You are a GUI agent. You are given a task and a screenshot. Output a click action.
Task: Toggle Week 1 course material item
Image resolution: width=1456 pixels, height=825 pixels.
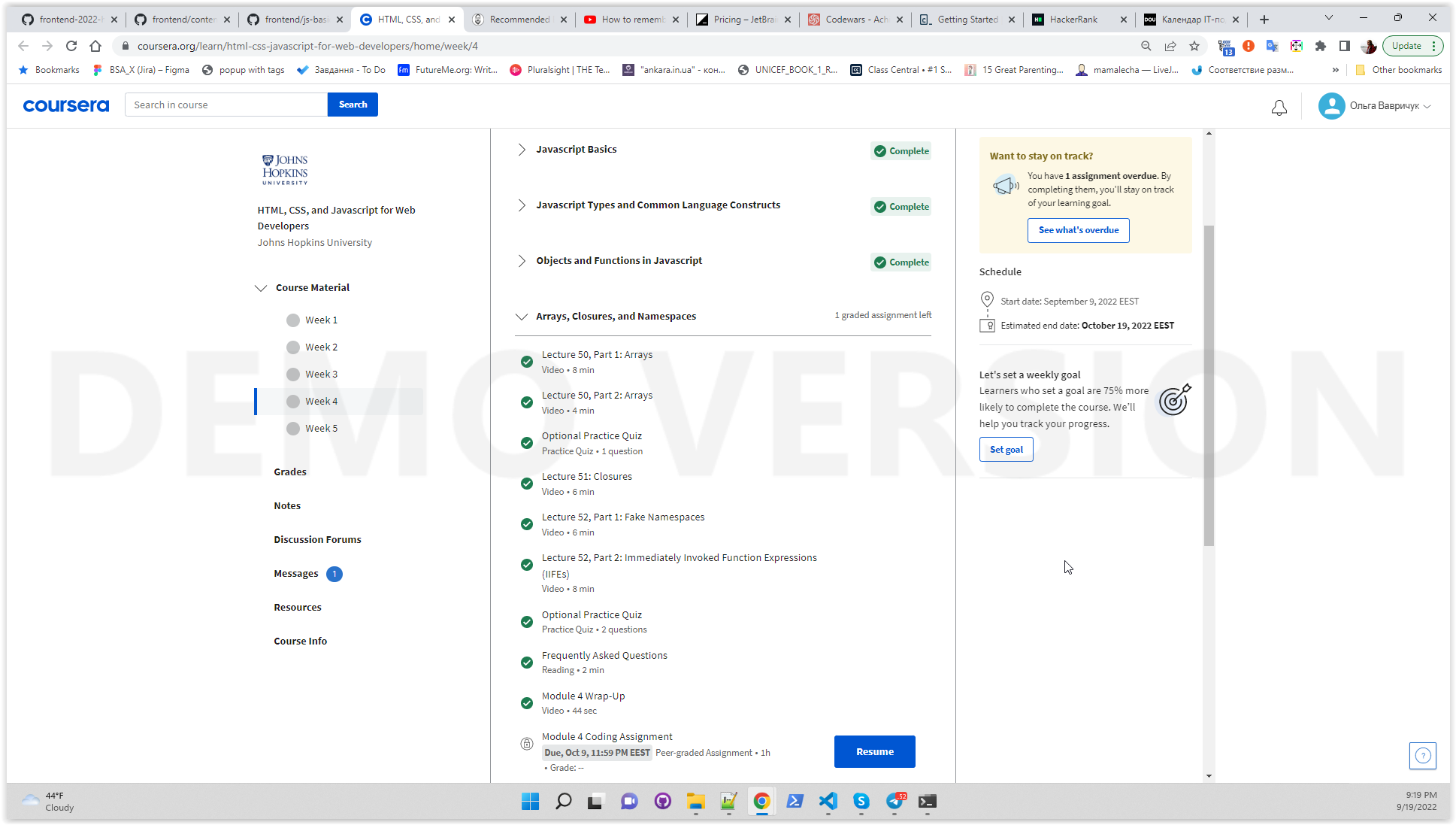point(321,319)
